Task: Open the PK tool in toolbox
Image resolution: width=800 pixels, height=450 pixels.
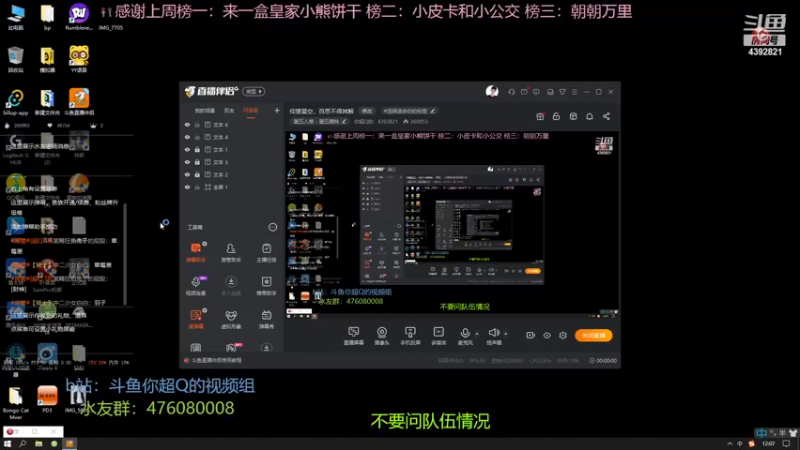Action: click(231, 348)
